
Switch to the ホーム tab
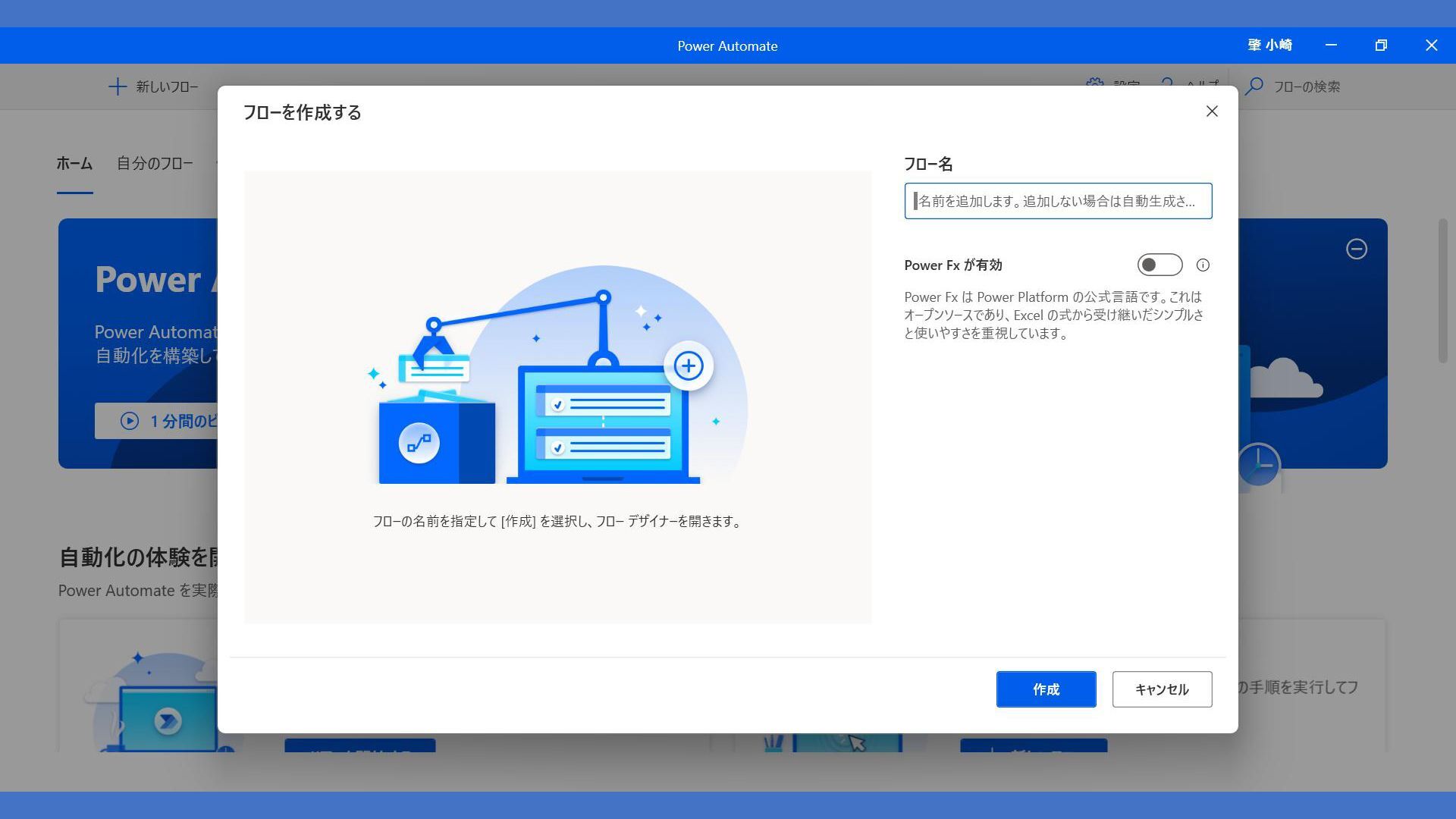coord(74,163)
